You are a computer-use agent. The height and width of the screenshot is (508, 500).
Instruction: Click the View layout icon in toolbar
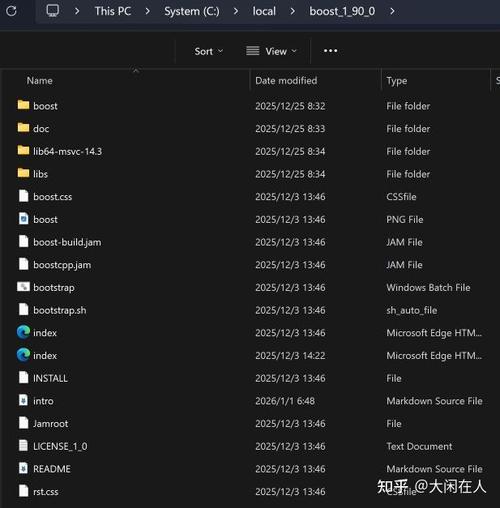(253, 51)
